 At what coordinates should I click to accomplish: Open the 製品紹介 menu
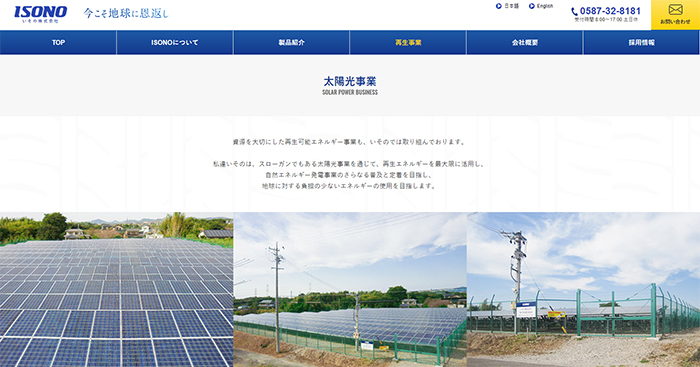(x=292, y=42)
